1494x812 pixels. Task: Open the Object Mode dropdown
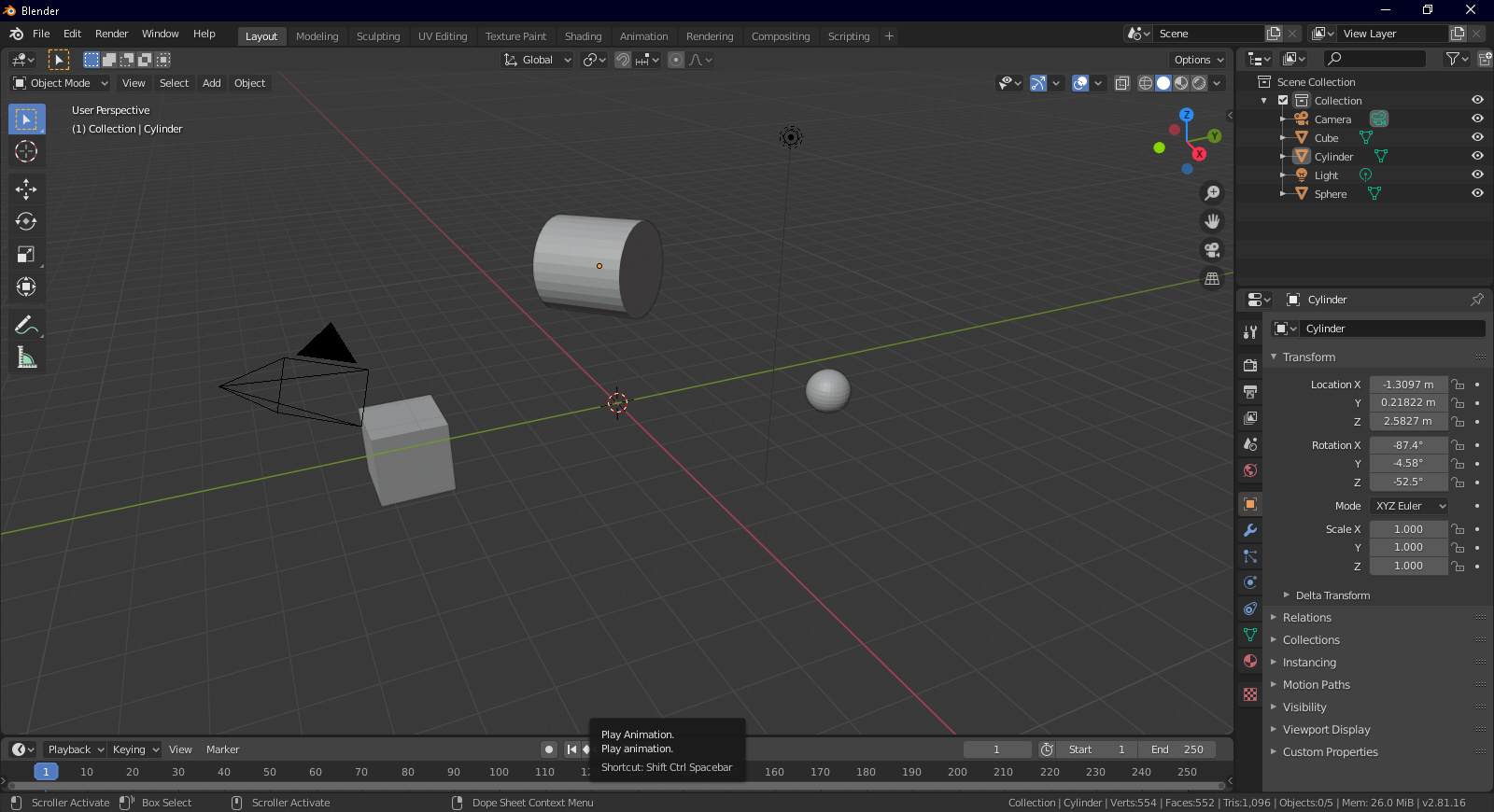coord(61,83)
